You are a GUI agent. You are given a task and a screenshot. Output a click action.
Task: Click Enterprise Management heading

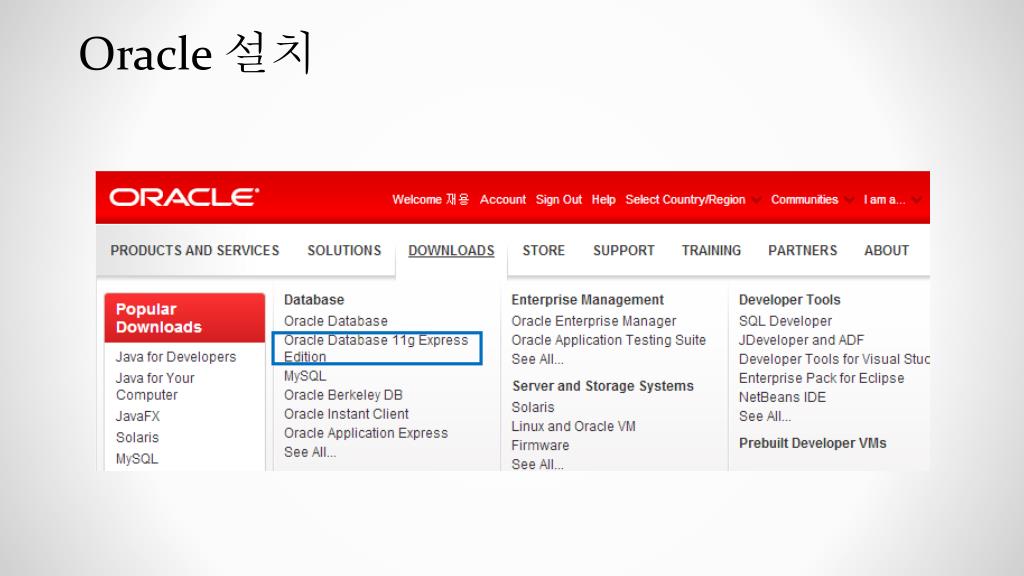click(587, 300)
